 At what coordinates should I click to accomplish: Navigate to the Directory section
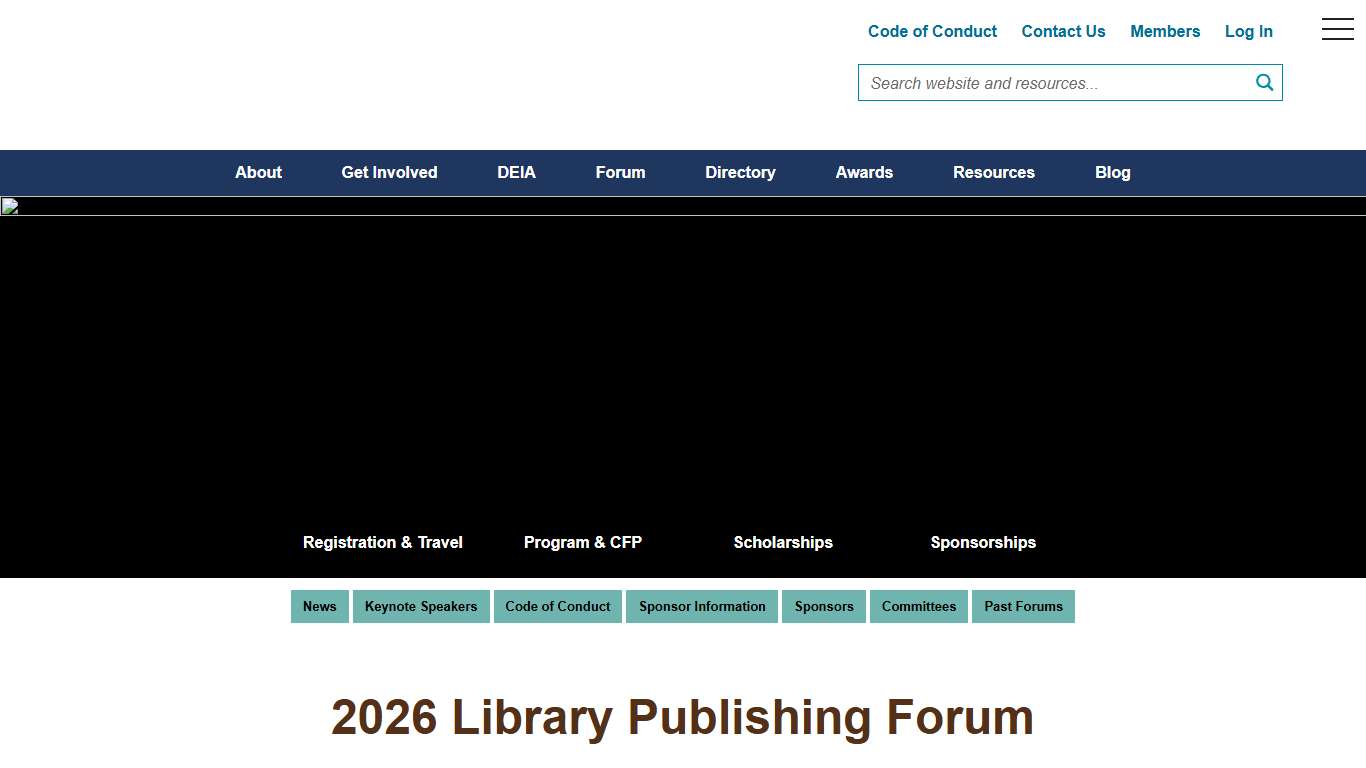pyautogui.click(x=740, y=172)
